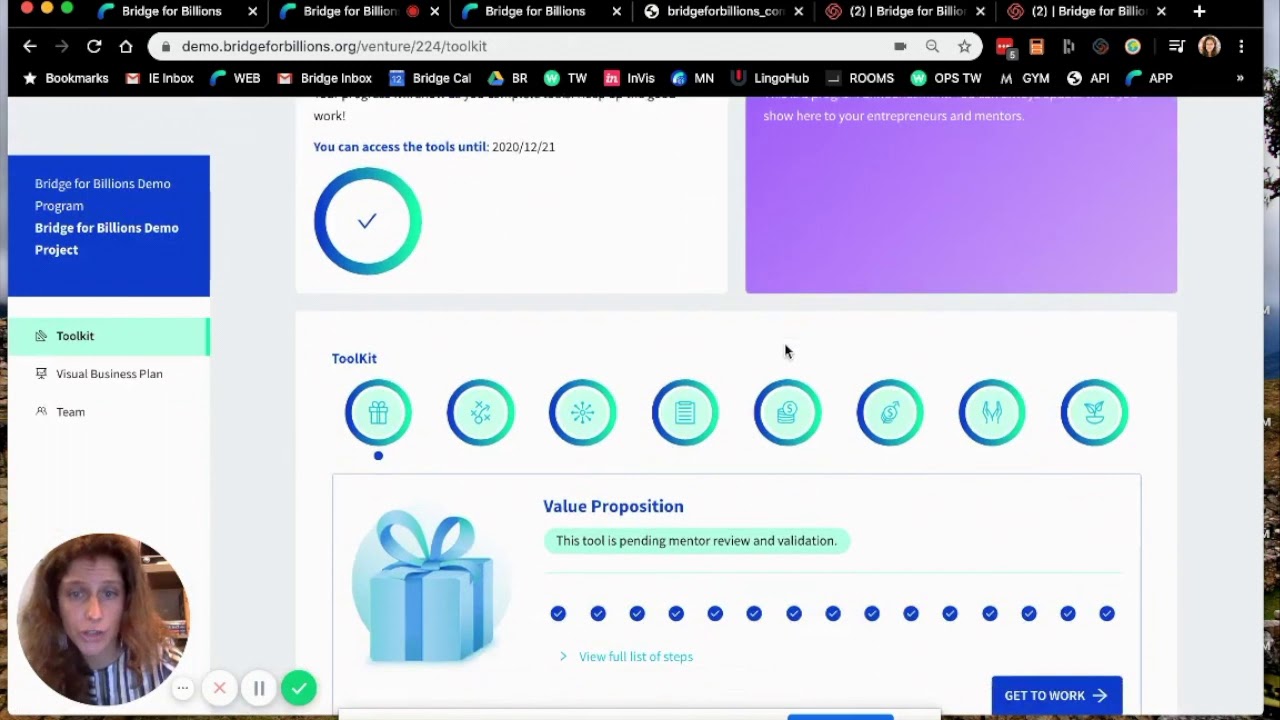Open the API bookmark
Screen dimensions: 1280x720
click(1088, 78)
